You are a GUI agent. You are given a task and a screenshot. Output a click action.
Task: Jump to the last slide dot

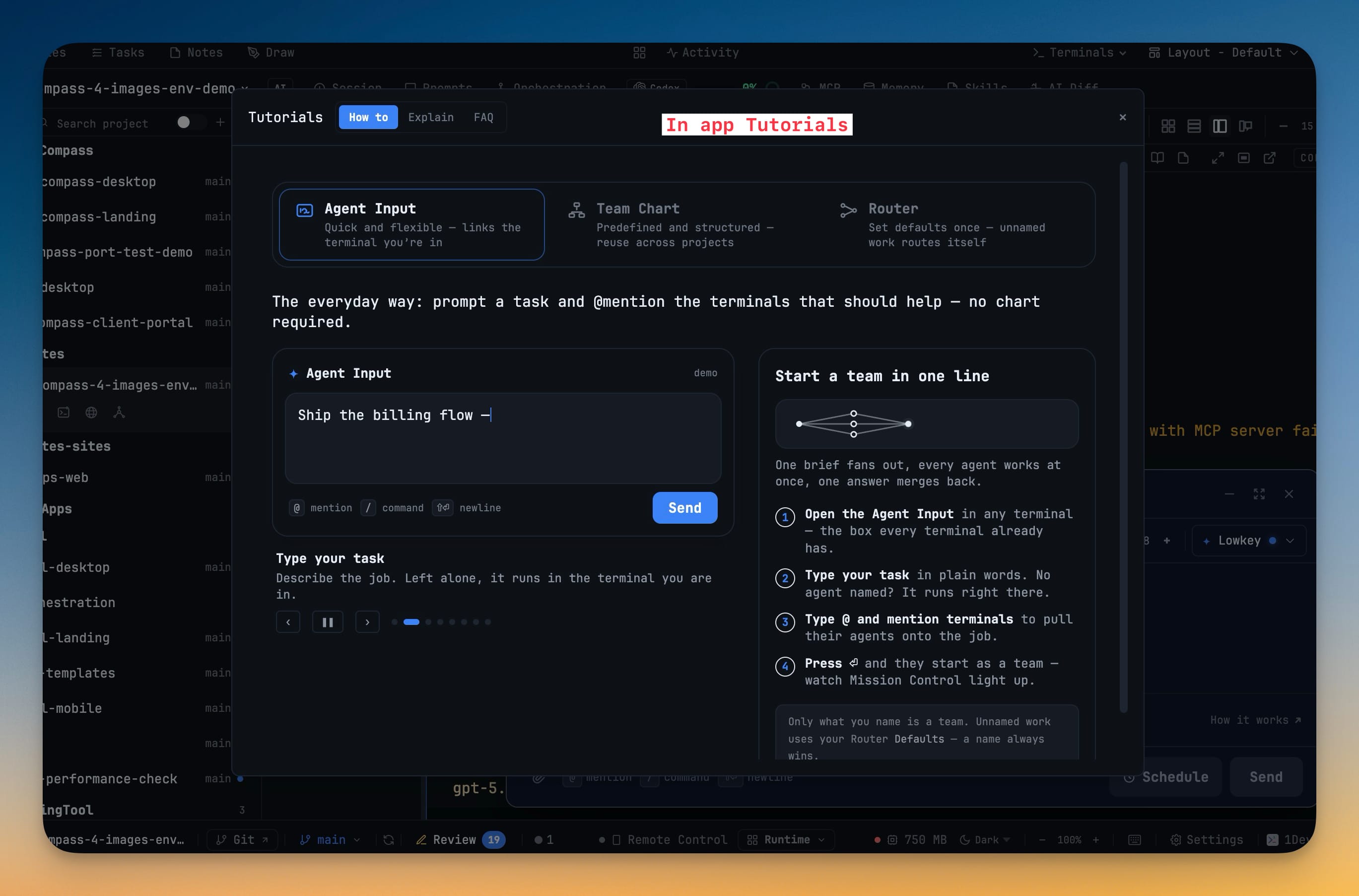click(x=488, y=622)
